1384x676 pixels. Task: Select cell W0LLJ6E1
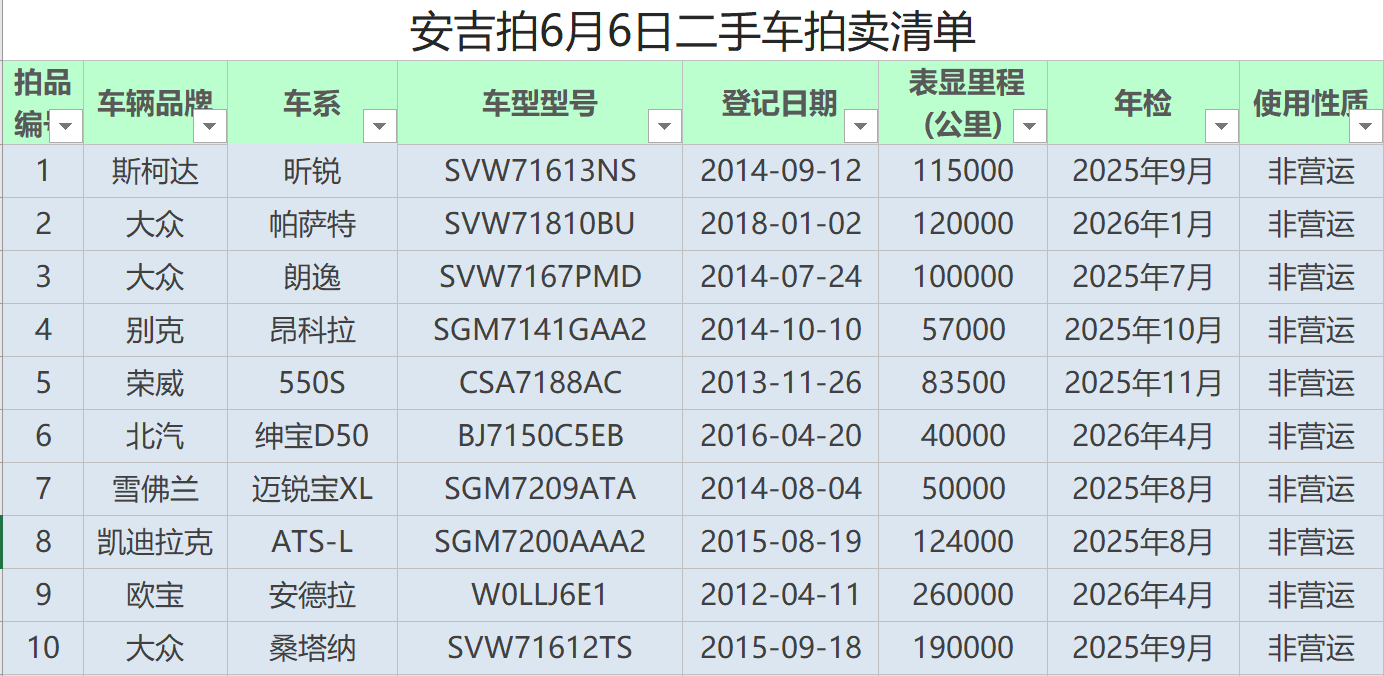pos(540,595)
